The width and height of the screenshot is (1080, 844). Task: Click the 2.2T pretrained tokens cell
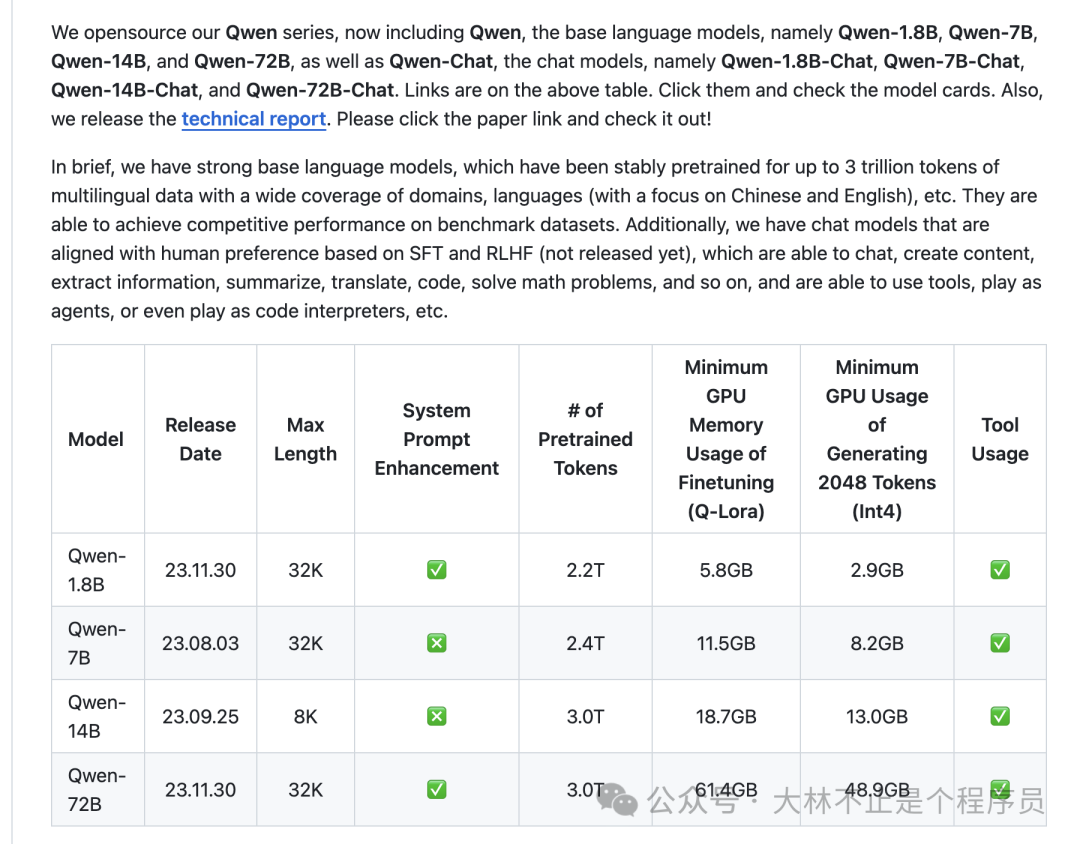585,570
